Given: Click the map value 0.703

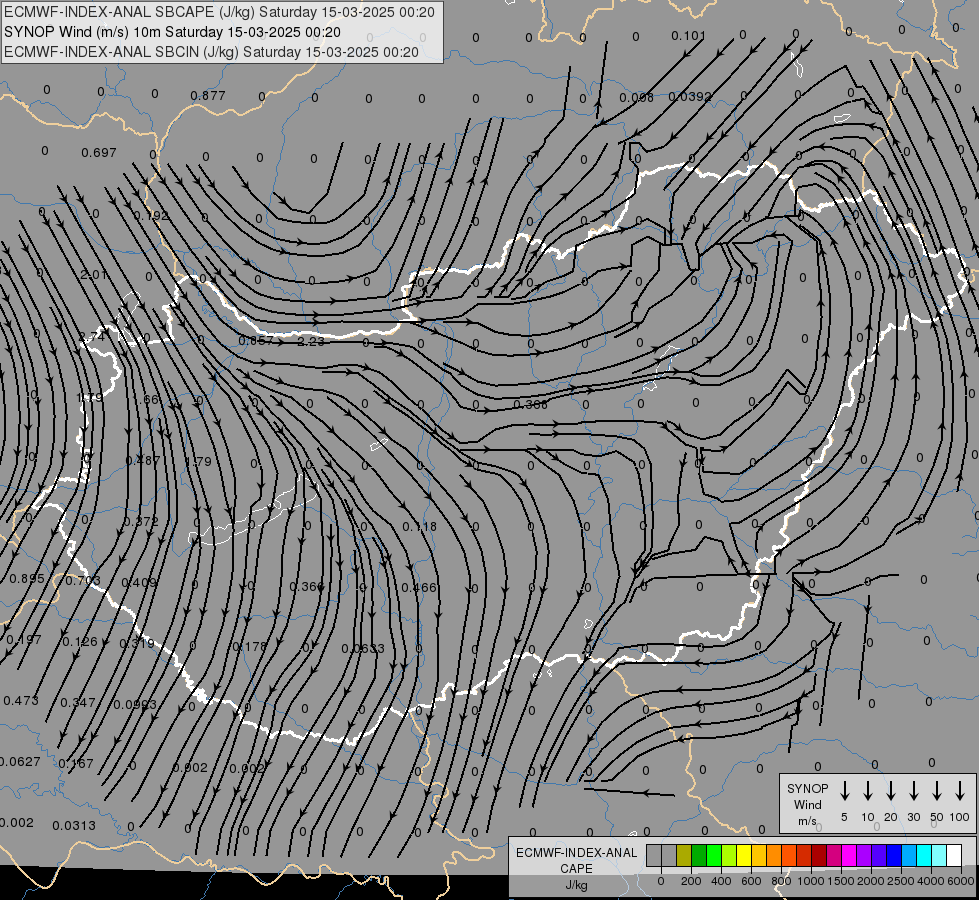Looking at the screenshot, I should [x=82, y=580].
